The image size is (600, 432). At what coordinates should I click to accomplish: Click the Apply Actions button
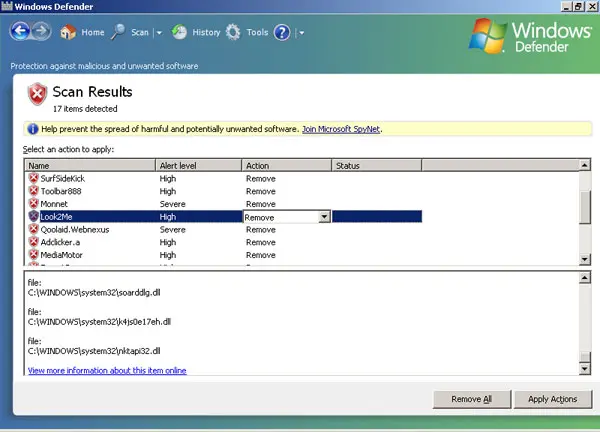553,399
